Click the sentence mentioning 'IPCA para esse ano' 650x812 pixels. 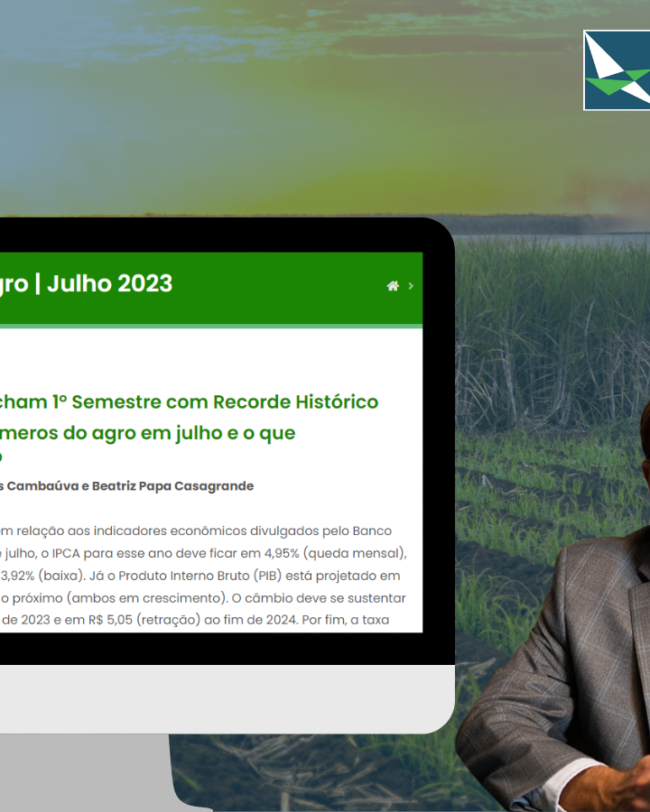(x=203, y=554)
